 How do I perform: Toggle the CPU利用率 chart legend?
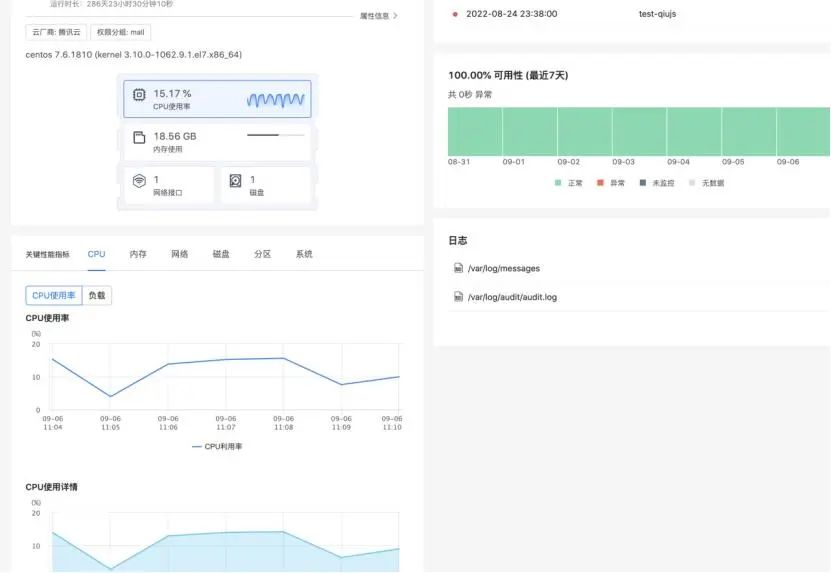coord(217,447)
